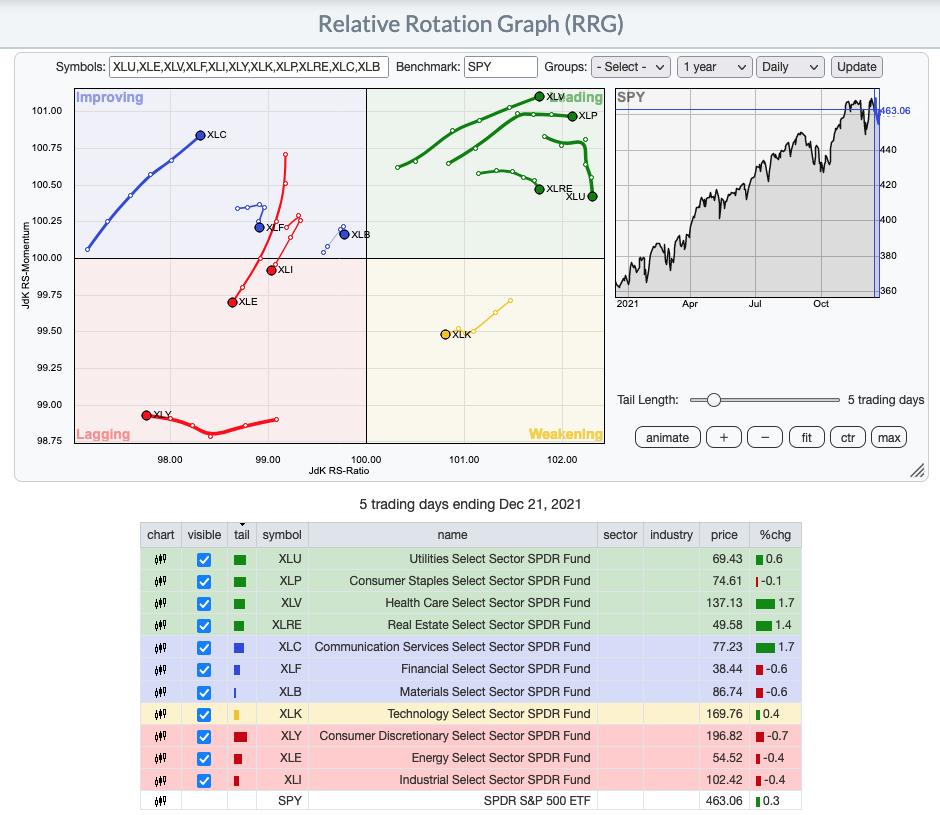Viewport: 940px width, 815px height.
Task: Open chart icon for XLP row
Action: pyautogui.click(x=160, y=581)
